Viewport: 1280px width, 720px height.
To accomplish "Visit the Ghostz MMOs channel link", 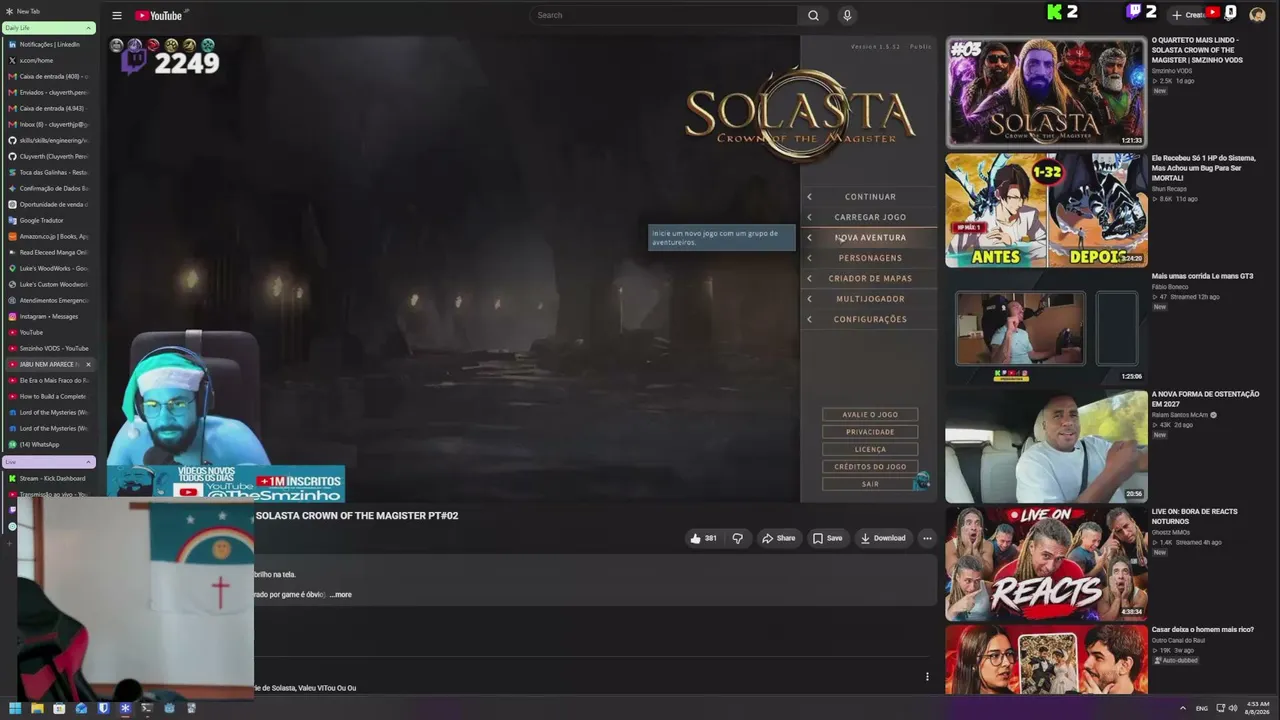I will point(1172,532).
